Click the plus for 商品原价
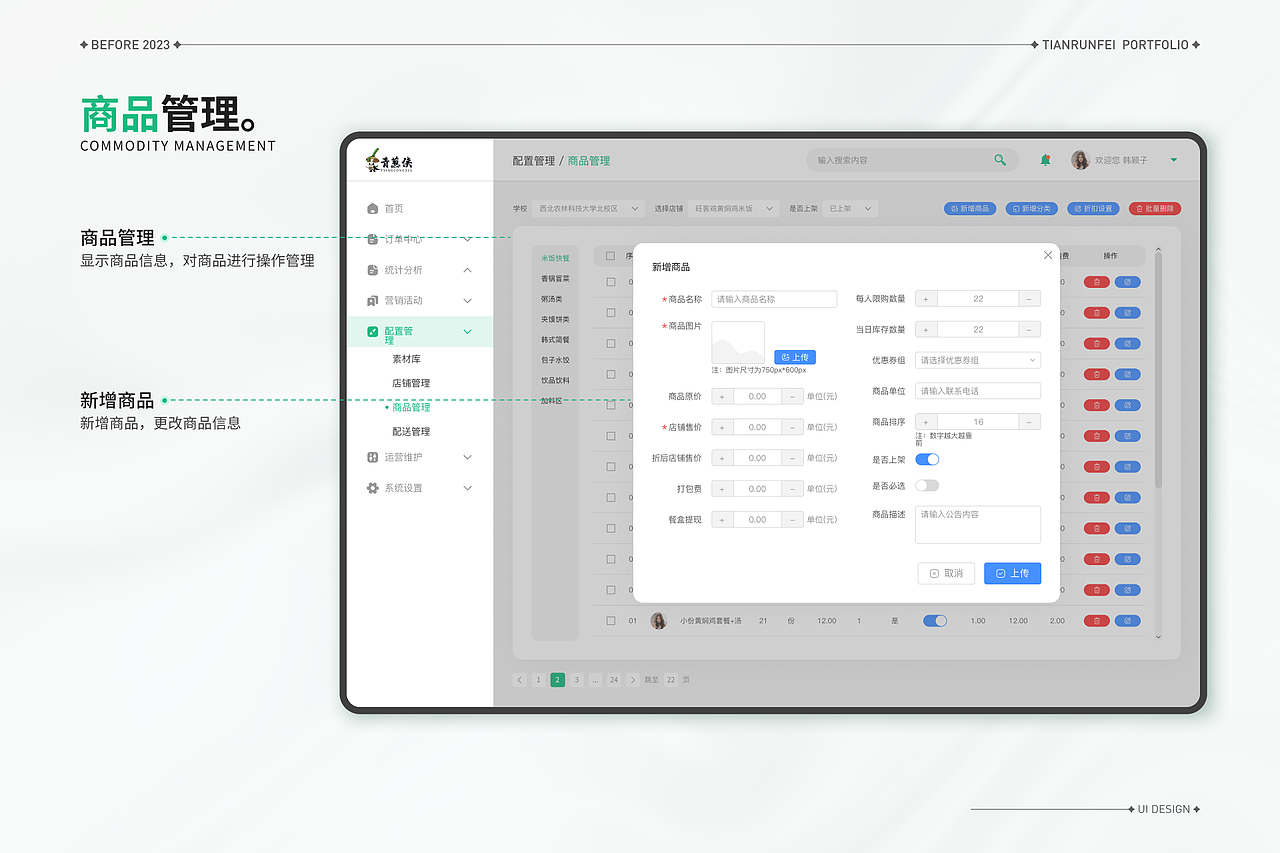This screenshot has width=1280, height=853. tap(722, 397)
